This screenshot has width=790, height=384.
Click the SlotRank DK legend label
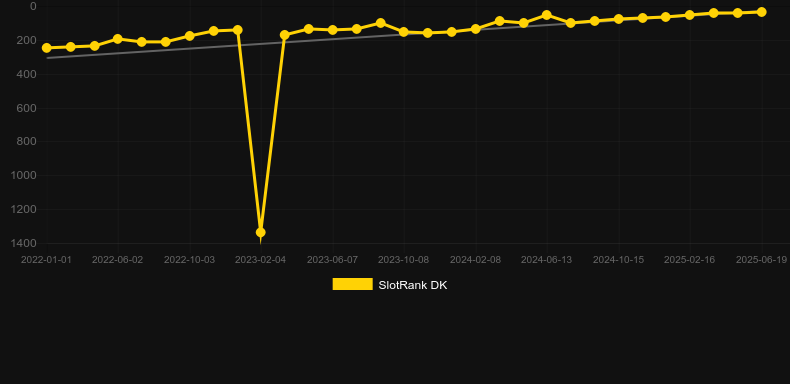point(413,285)
